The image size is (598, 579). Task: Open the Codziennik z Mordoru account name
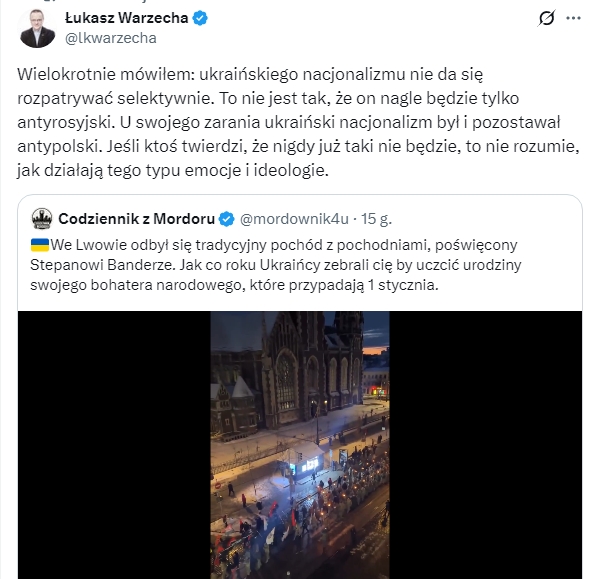137,219
